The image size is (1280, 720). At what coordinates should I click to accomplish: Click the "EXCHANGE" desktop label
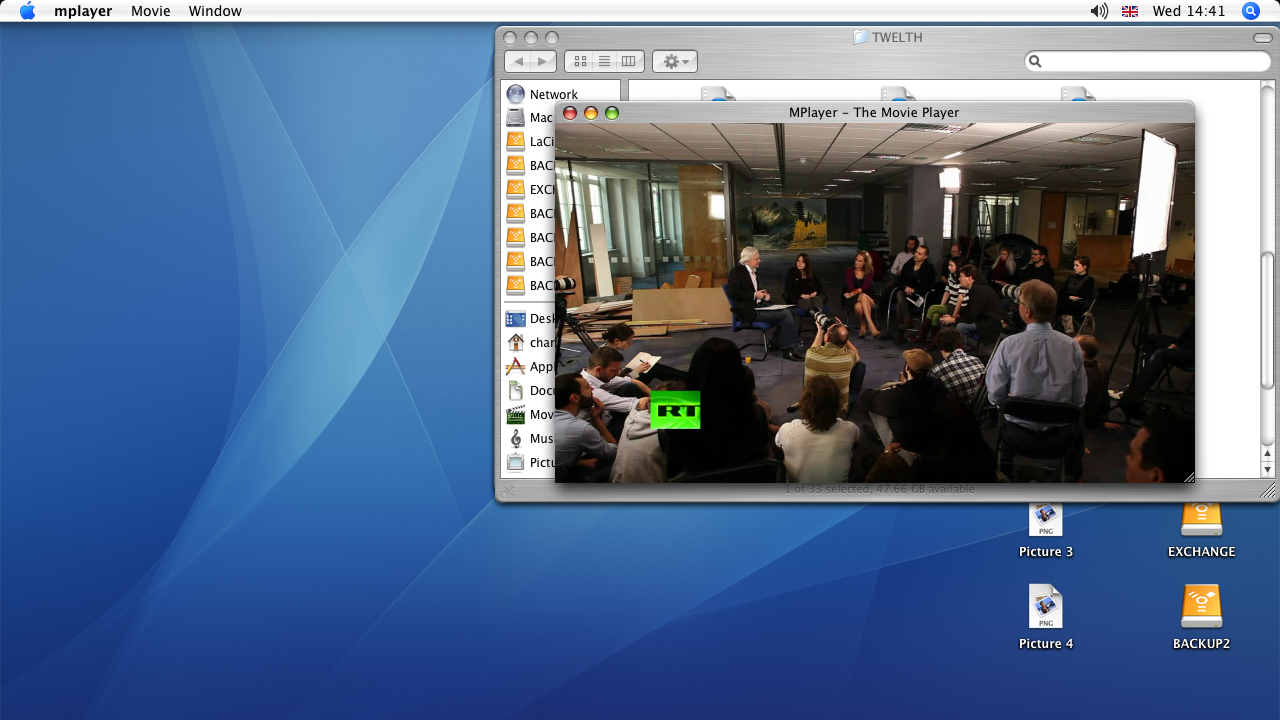(1202, 552)
